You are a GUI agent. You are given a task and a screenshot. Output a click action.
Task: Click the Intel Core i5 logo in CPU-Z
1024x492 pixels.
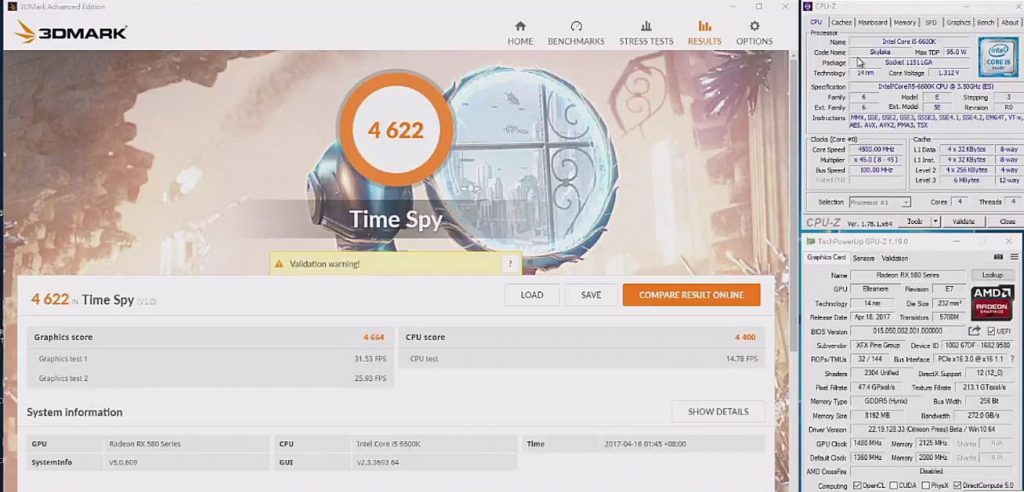click(997, 57)
